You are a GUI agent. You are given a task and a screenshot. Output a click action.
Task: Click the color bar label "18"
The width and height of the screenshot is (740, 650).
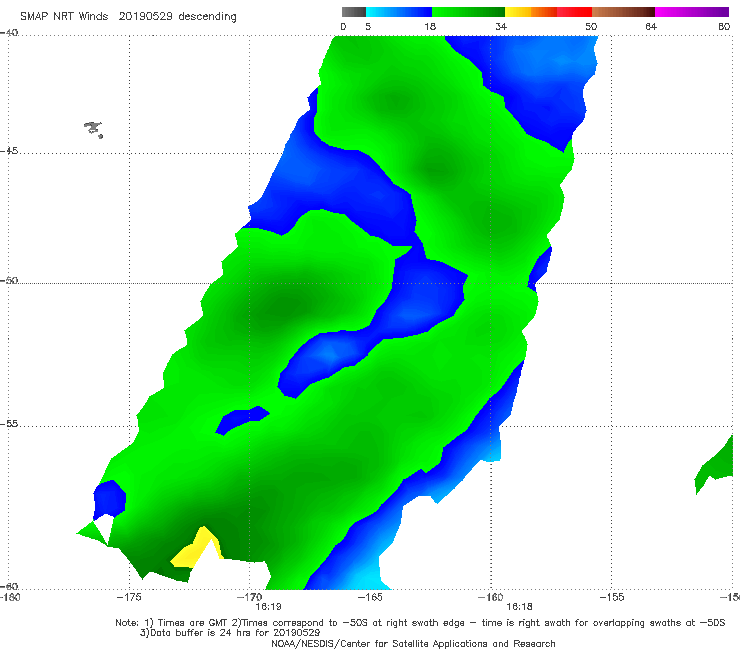(x=430, y=27)
